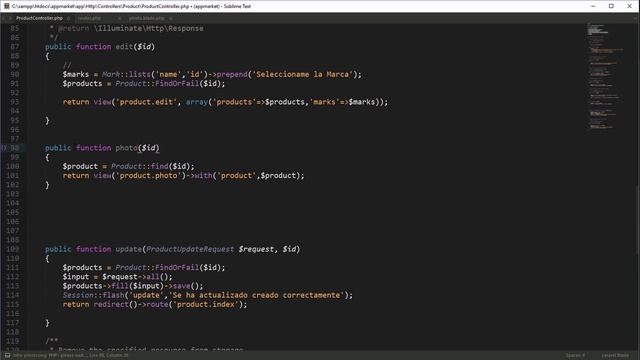The height and width of the screenshot is (360, 640).
Task: Click line number 98 in the gutter
Action: pos(15,148)
